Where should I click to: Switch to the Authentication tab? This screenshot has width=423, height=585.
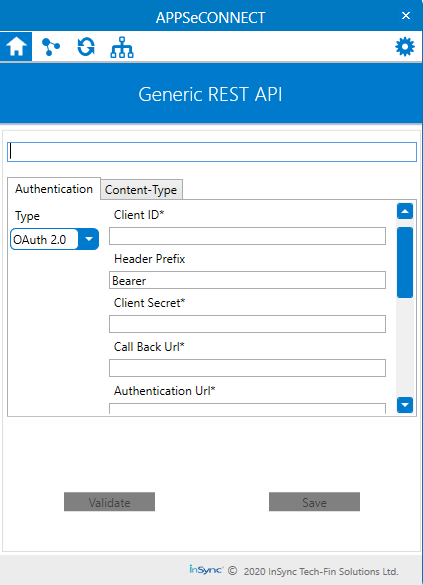coord(54,189)
